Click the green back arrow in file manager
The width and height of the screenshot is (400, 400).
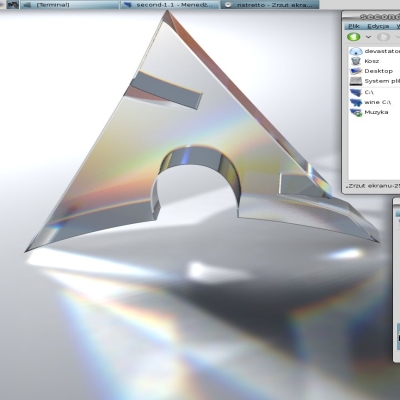coord(354,37)
